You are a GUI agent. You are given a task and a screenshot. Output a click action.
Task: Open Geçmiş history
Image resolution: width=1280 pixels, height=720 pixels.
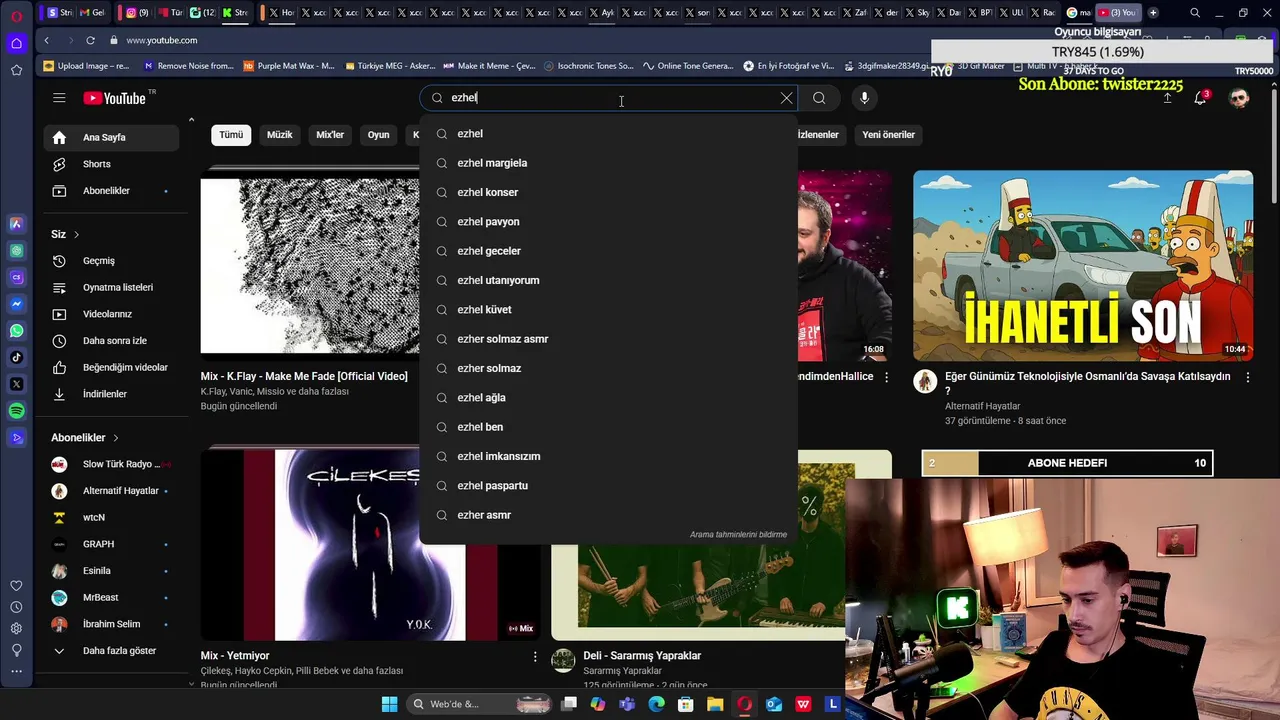tap(111, 261)
